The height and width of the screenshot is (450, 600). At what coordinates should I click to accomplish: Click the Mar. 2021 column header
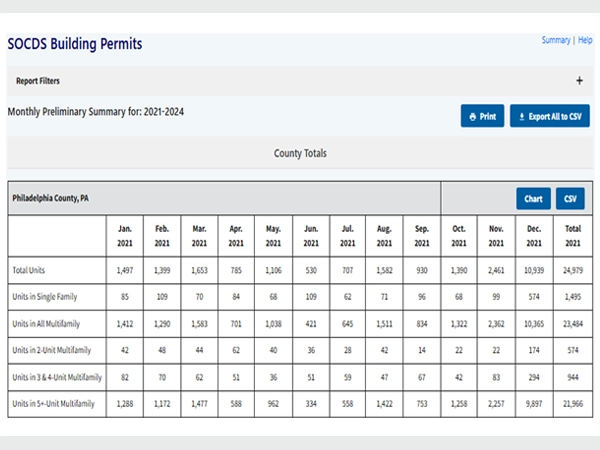pyautogui.click(x=199, y=236)
